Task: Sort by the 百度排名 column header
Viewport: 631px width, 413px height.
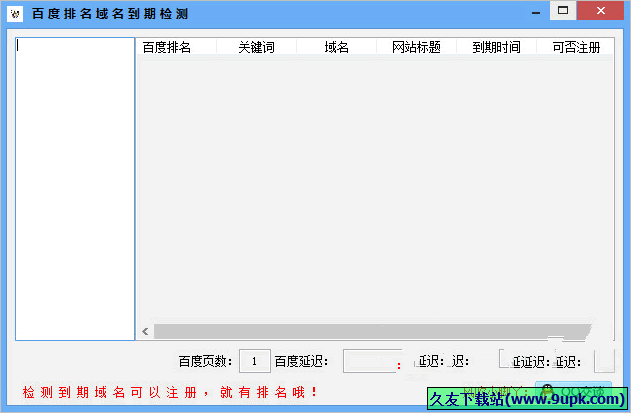Action: [177, 47]
